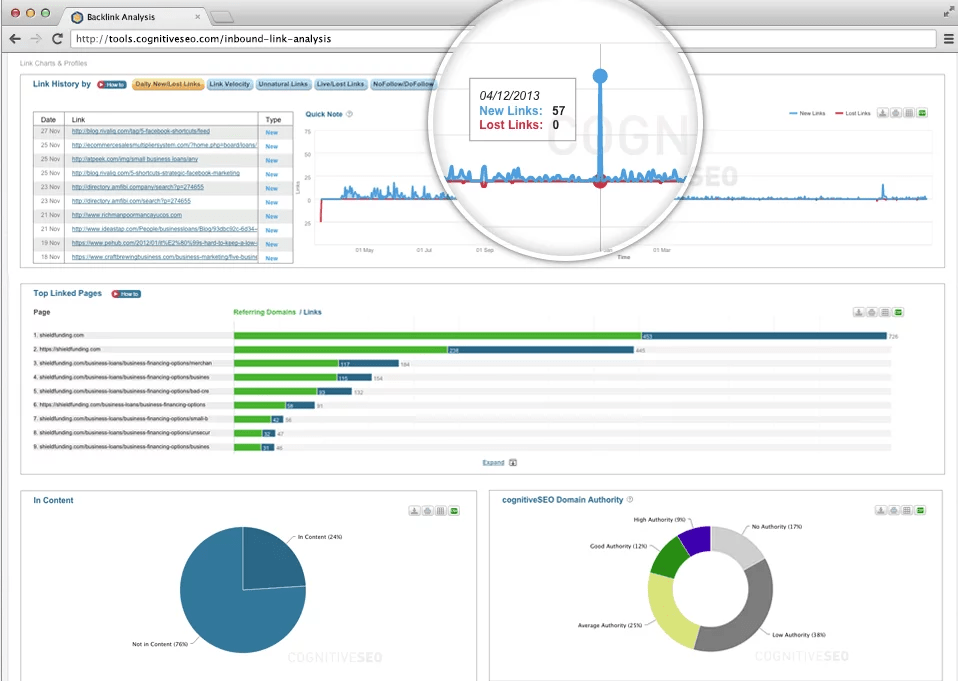Toggle the Lost Links legend series
Viewport: 958px width, 681px height.
tap(853, 113)
